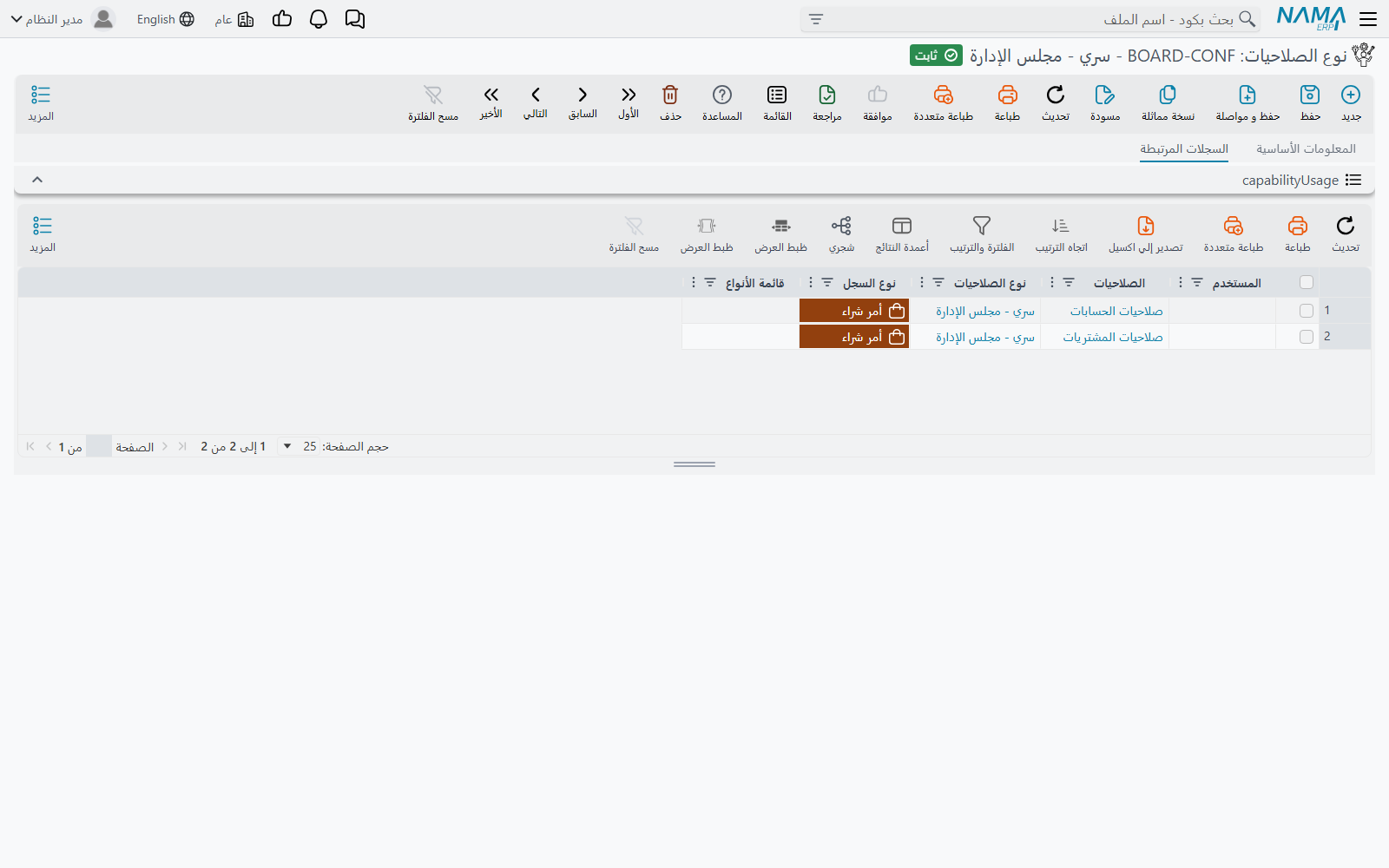
Task: Go to the السابق (Previous) record
Action: coord(583,95)
